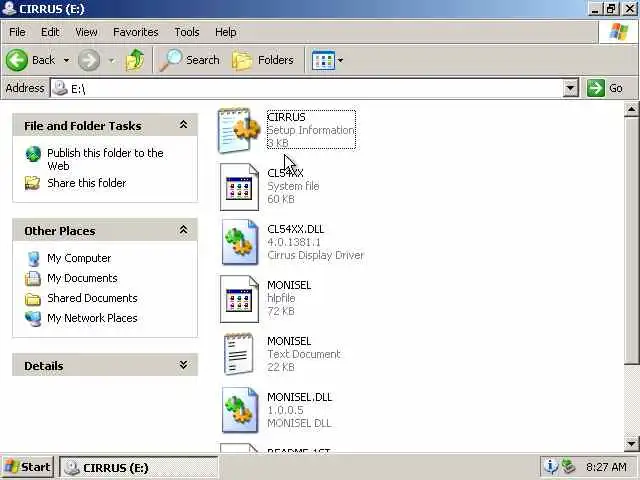Open the Edit menu

click(x=50, y=32)
